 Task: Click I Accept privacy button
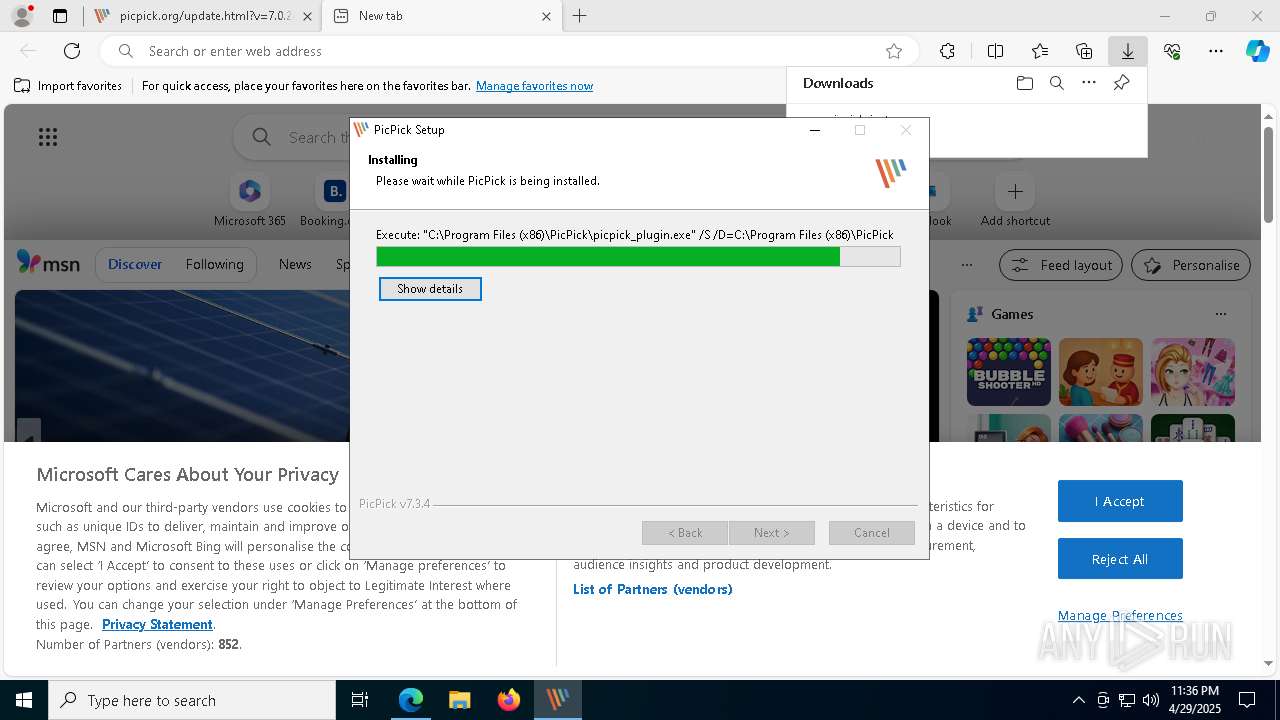click(1120, 501)
